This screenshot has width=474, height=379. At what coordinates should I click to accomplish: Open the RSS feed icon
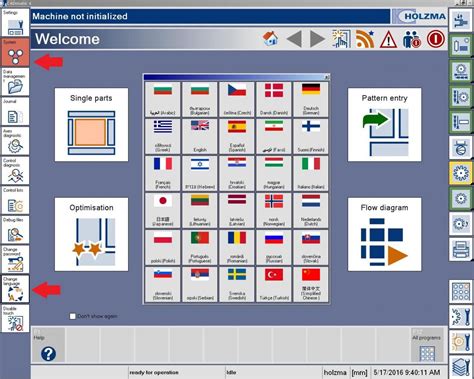pyautogui.click(x=365, y=39)
